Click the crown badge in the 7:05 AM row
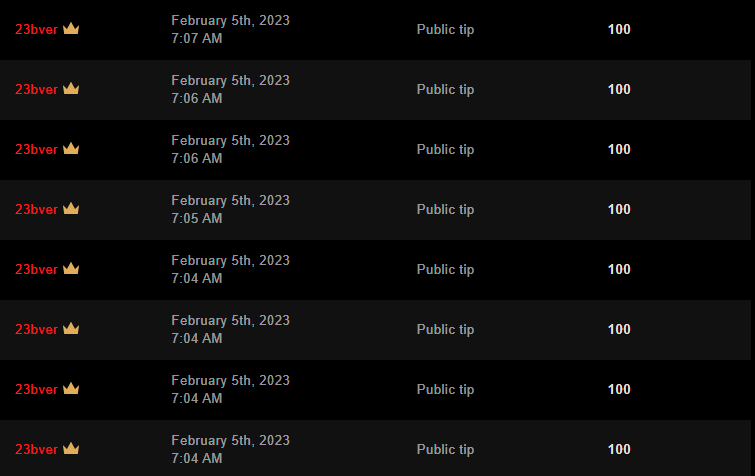The image size is (755, 476). (71, 209)
